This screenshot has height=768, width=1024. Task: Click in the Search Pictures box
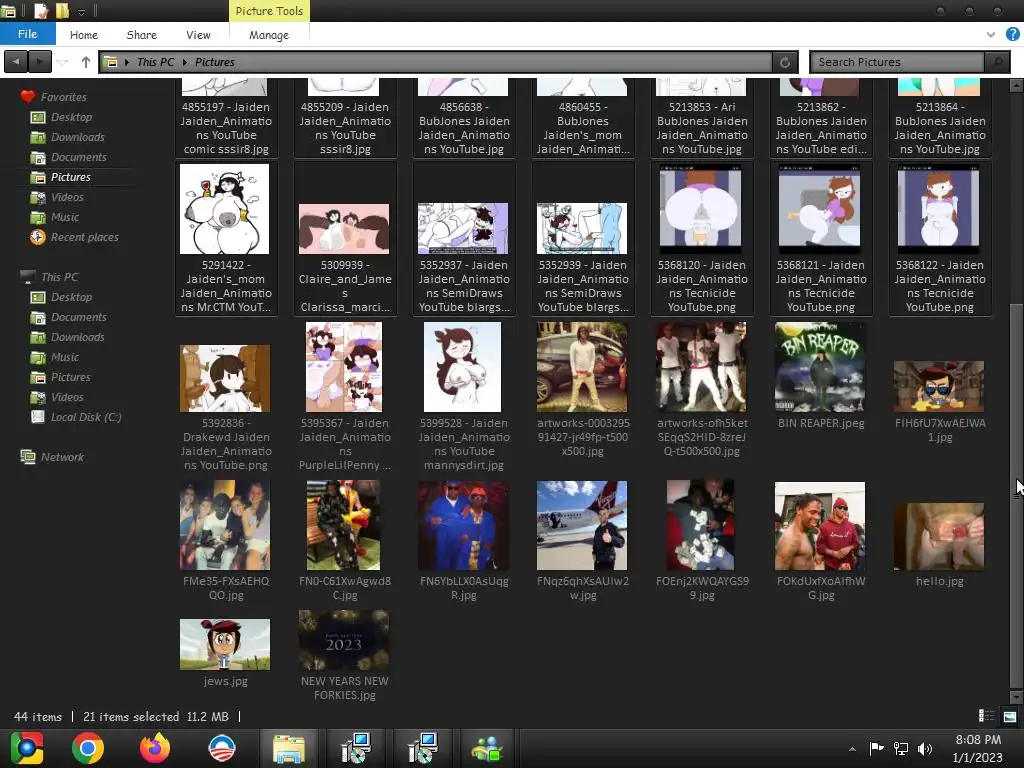pos(897,62)
